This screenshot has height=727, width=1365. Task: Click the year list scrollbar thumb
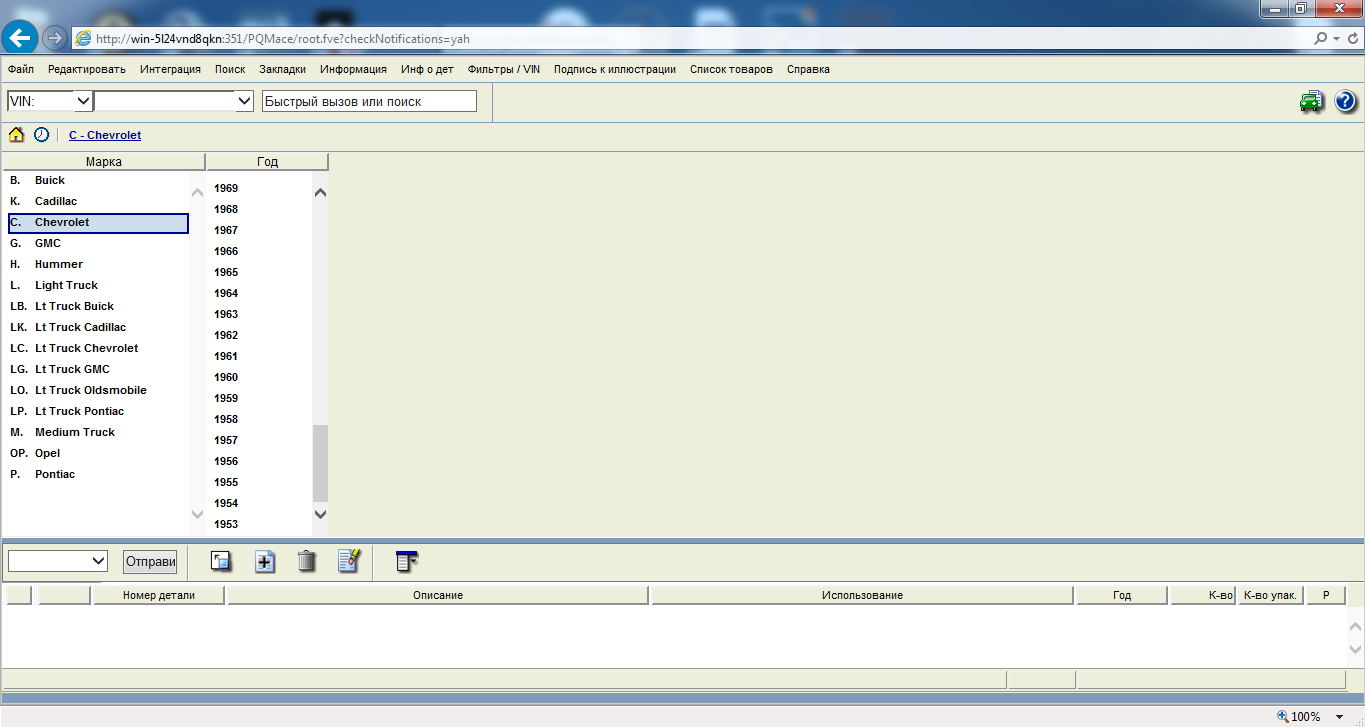point(320,462)
